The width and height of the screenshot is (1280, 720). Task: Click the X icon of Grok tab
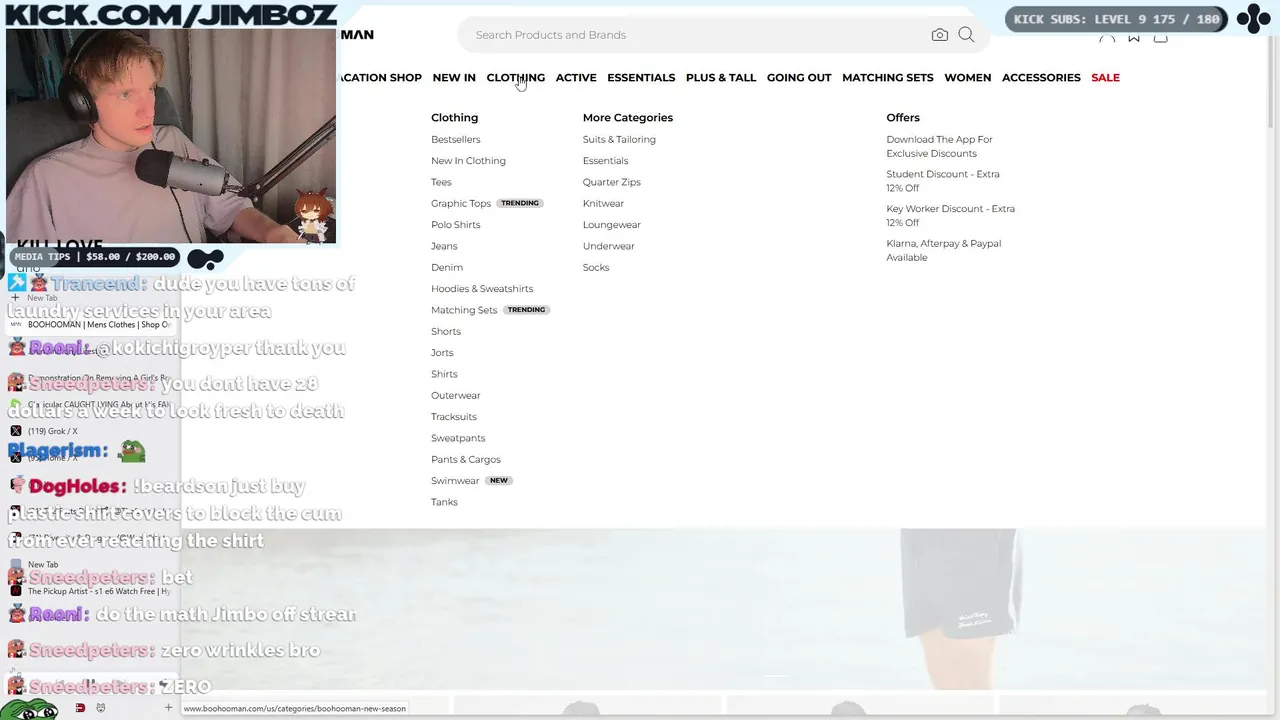pos(15,431)
